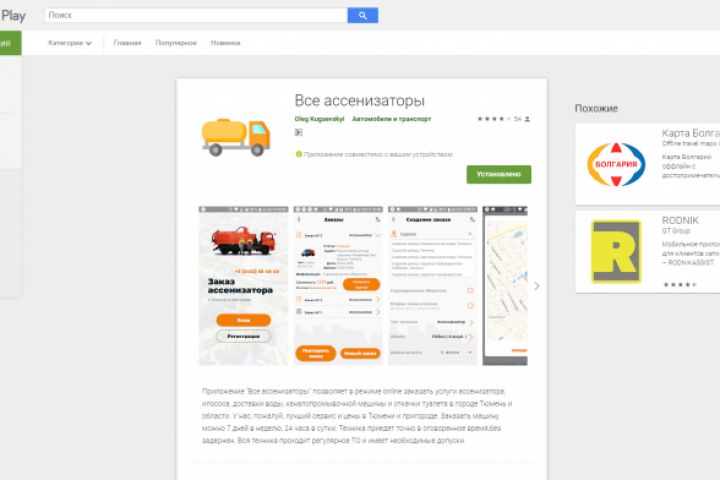Click the reviewers person icon beside 54
The height and width of the screenshot is (480, 720).
pos(527,119)
